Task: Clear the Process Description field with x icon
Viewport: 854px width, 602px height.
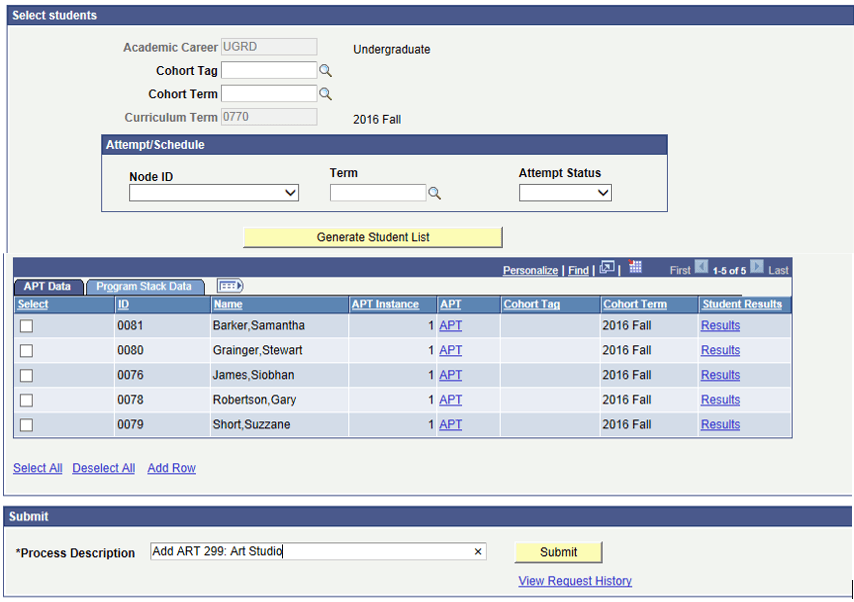Action: click(x=478, y=551)
